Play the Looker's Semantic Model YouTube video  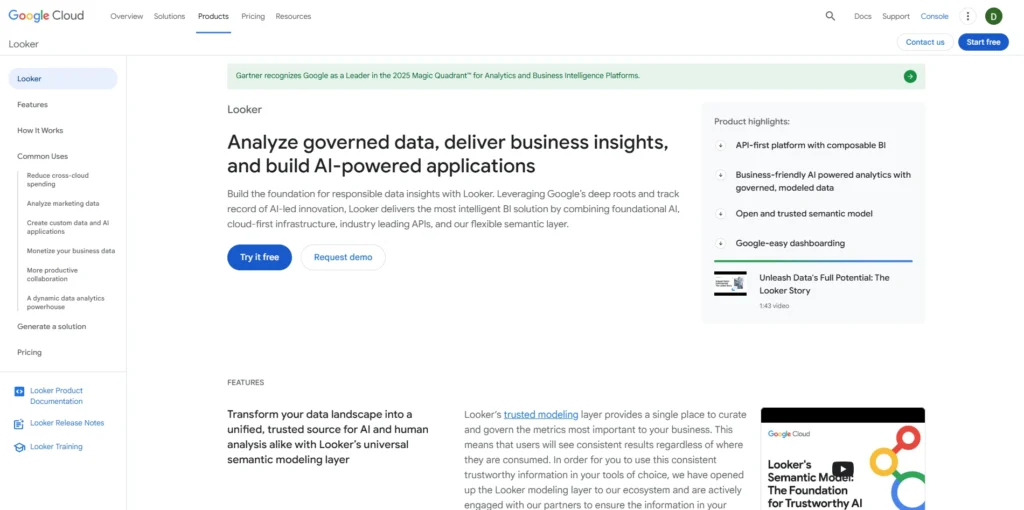coord(842,469)
